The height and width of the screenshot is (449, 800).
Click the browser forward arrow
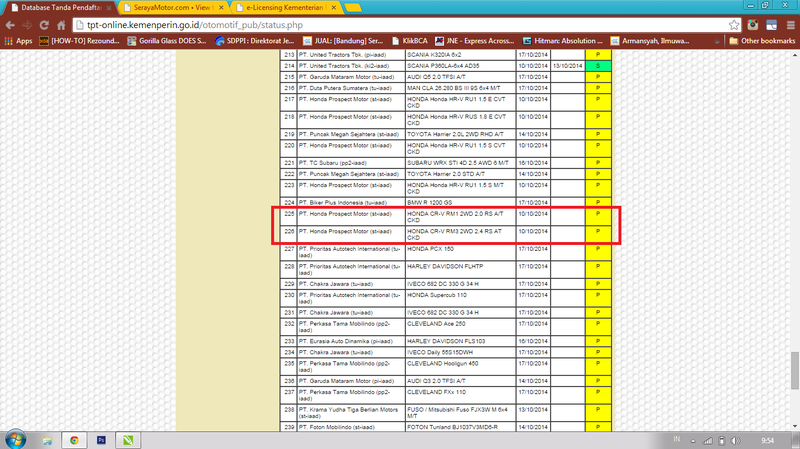(x=27, y=25)
